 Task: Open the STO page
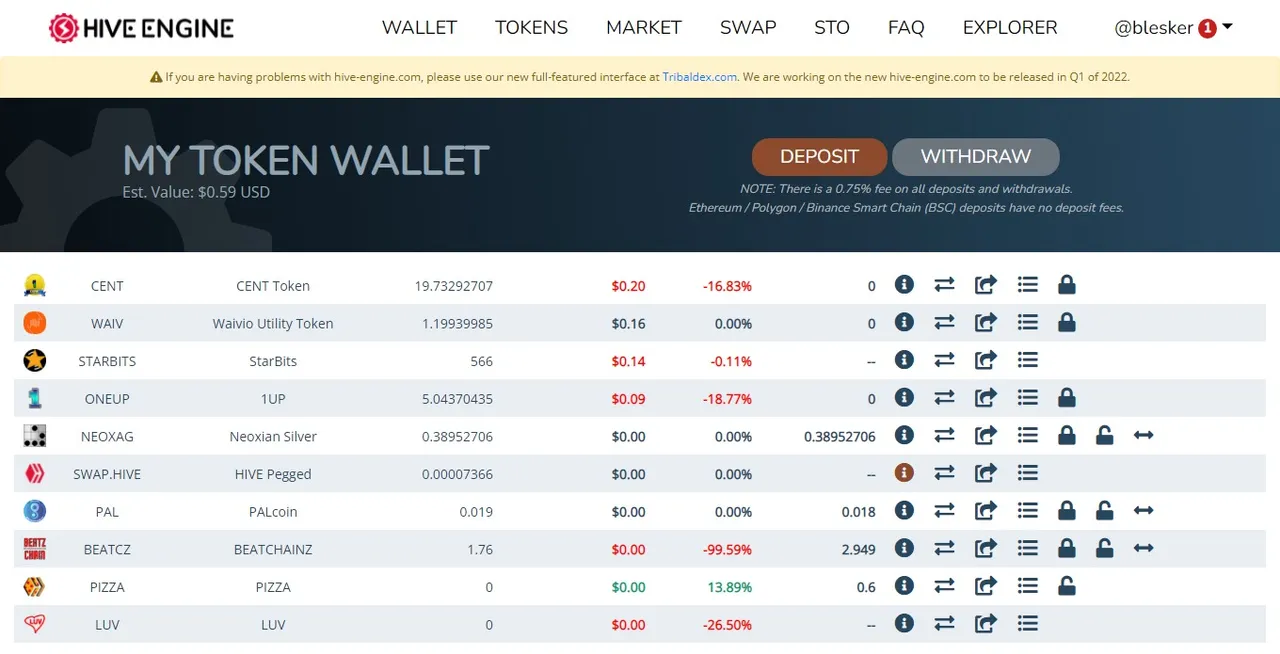click(x=832, y=28)
